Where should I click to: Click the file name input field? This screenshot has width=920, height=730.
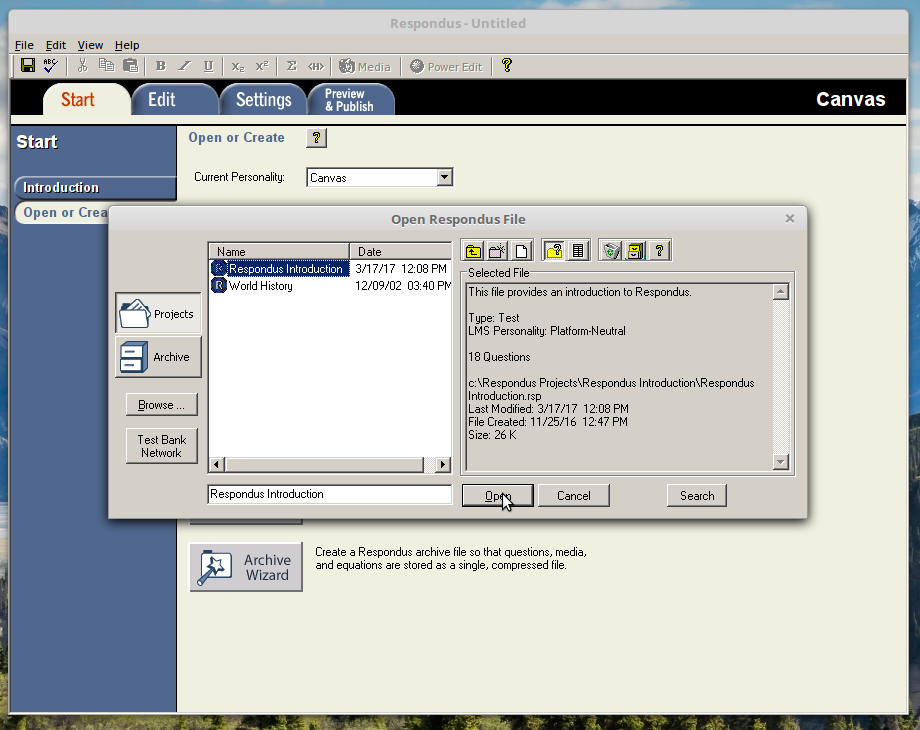point(330,494)
